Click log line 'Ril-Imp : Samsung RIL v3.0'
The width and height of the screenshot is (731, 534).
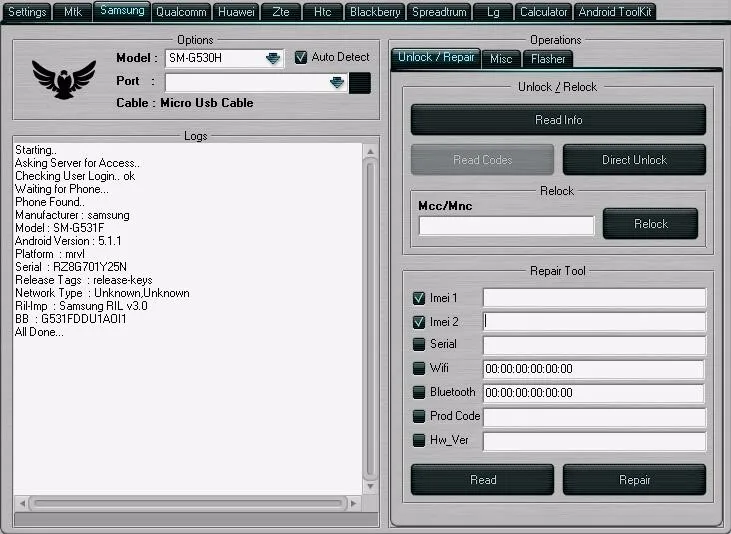pos(81,306)
